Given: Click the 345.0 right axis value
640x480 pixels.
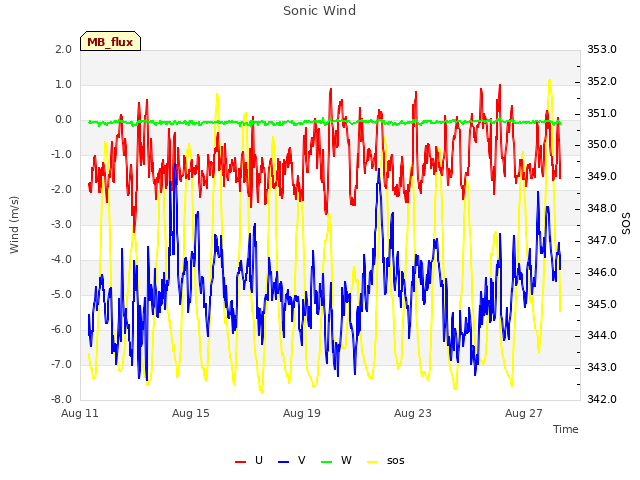Looking at the screenshot, I should click(602, 304).
